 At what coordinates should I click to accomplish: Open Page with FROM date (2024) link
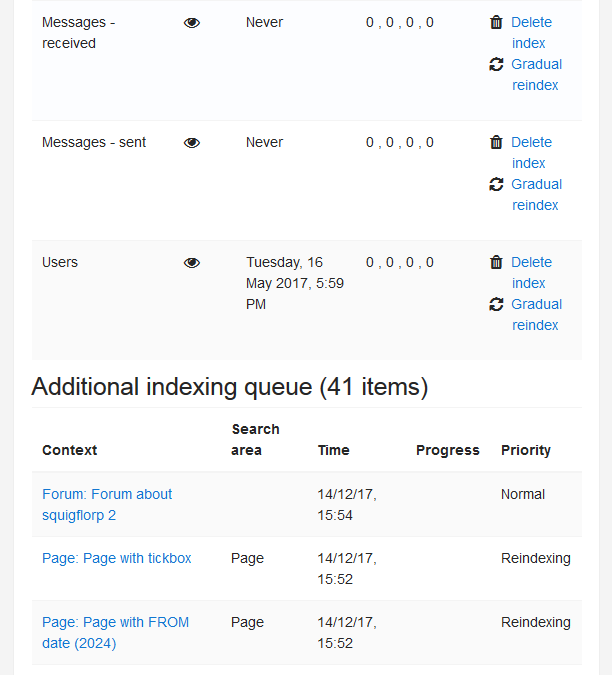click(115, 633)
